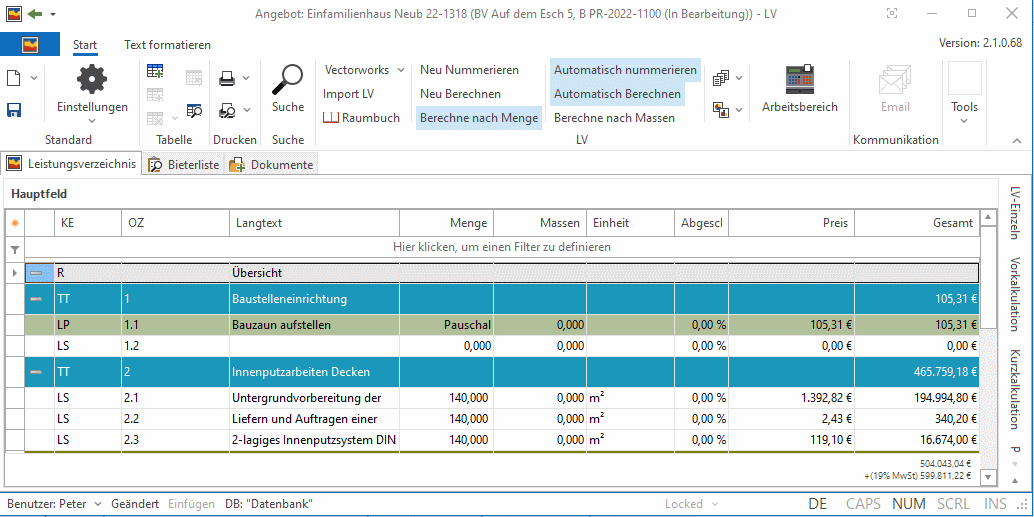Image resolution: width=1034 pixels, height=517 pixels.
Task: Click the table scrollbar down arrow
Action: click(x=987, y=477)
